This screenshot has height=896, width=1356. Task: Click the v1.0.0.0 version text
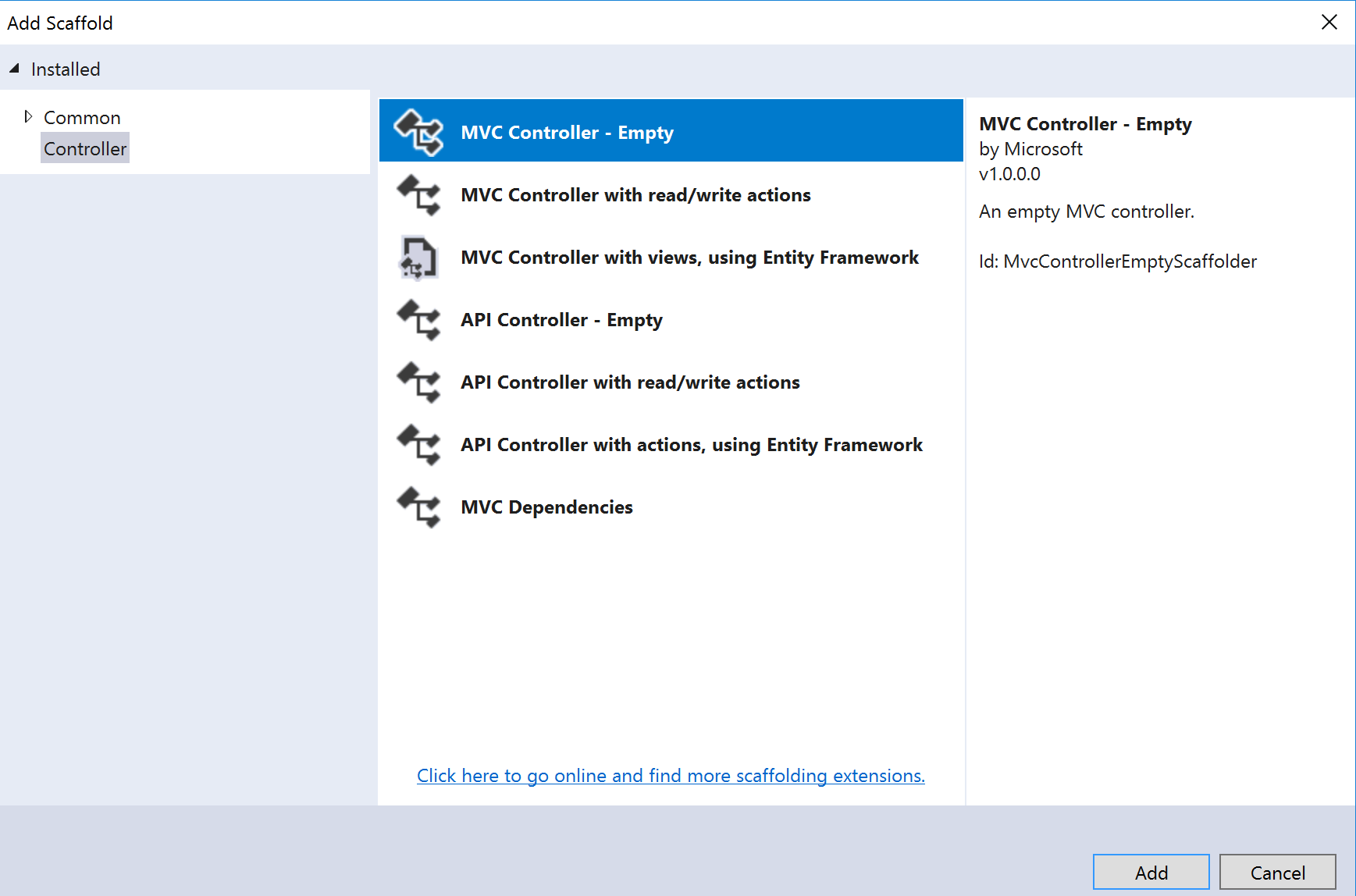click(1009, 174)
